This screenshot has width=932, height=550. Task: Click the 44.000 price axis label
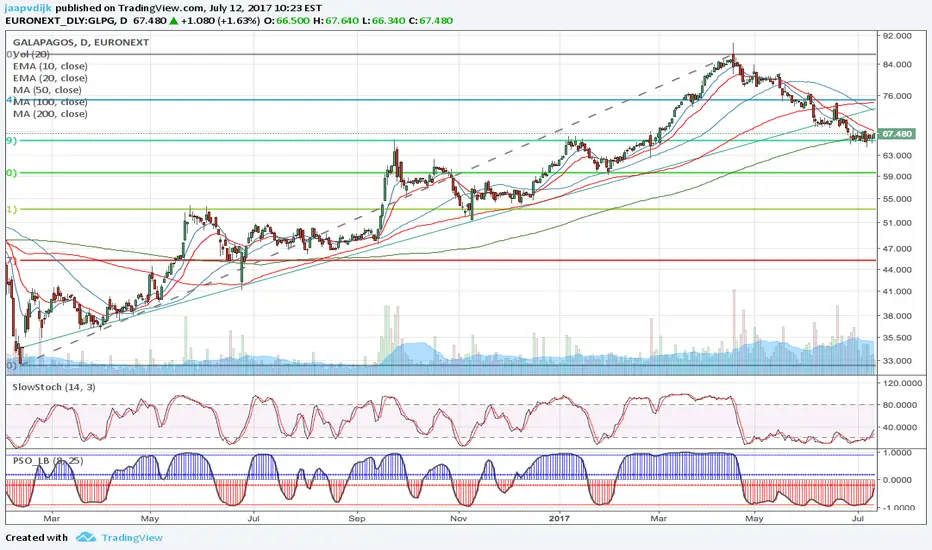(x=897, y=269)
